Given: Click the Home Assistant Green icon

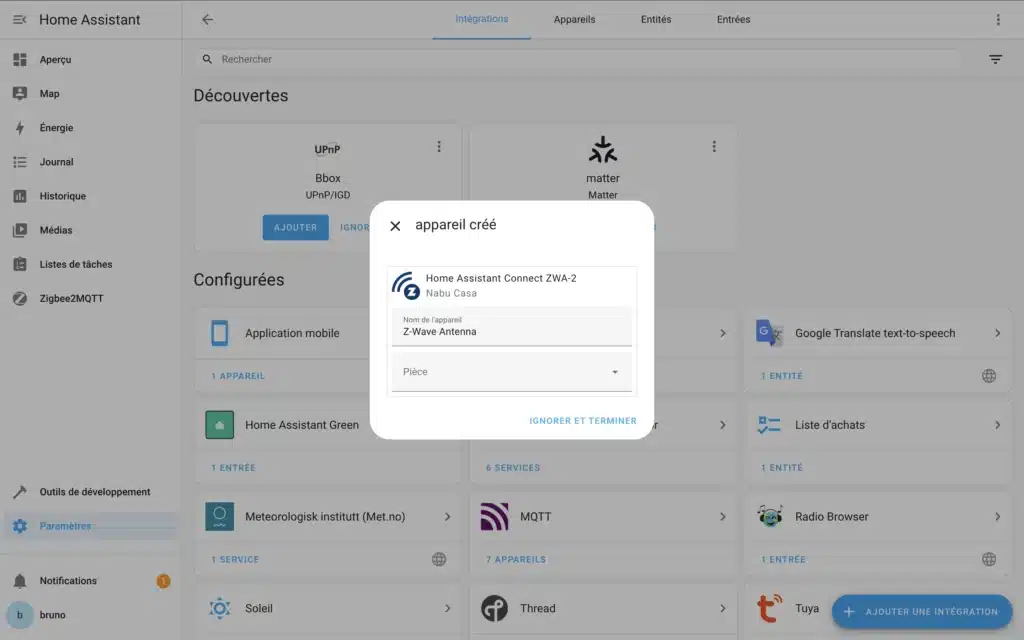Looking at the screenshot, I should (219, 424).
